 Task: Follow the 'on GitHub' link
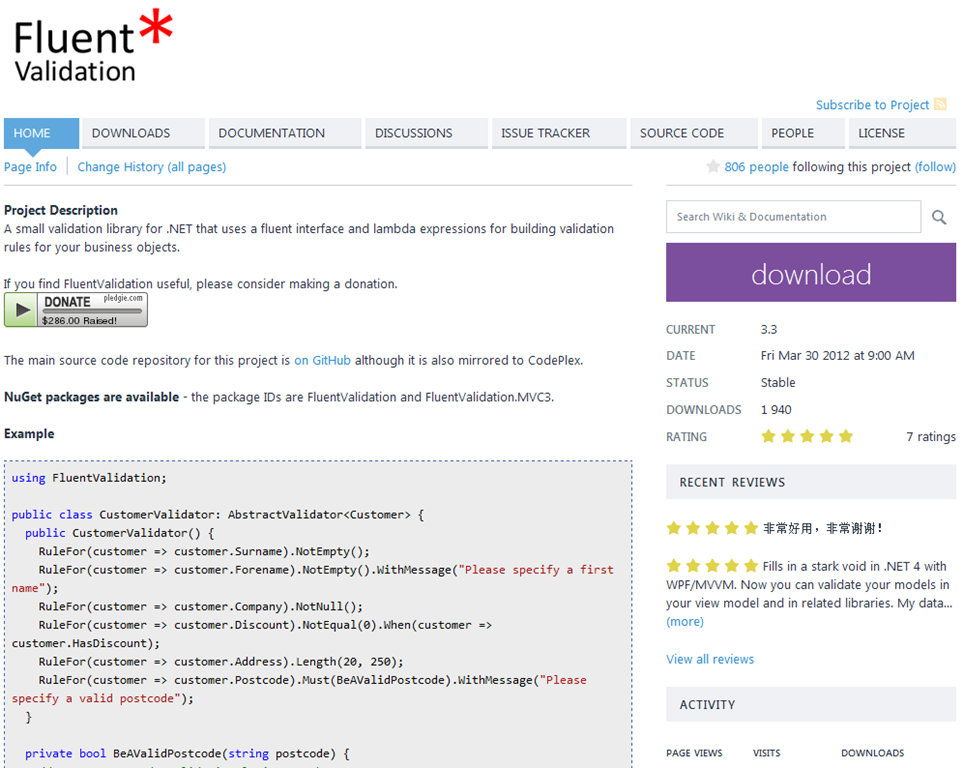coord(322,360)
